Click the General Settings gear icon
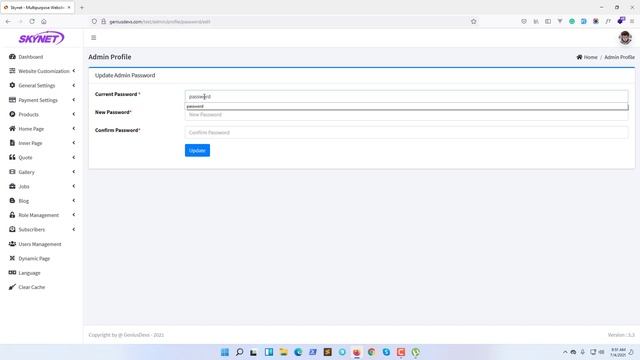The height and width of the screenshot is (360, 640). (12, 85)
